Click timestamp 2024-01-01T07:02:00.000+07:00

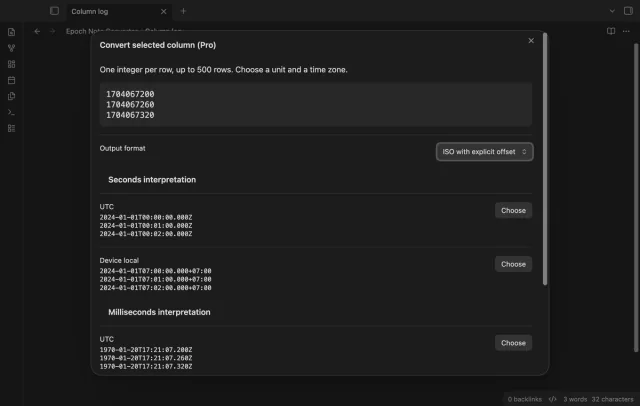coord(156,288)
